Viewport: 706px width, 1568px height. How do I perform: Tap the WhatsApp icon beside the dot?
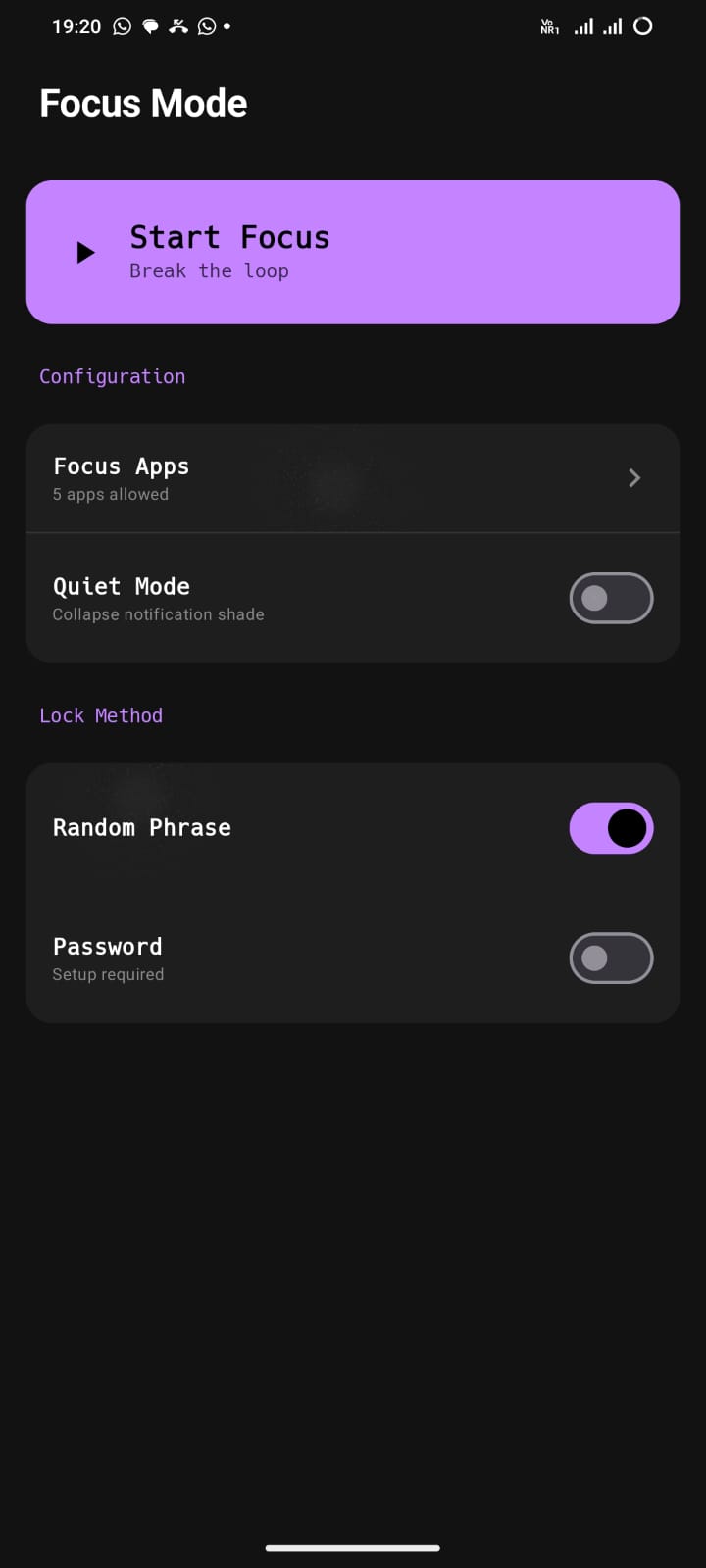(206, 26)
